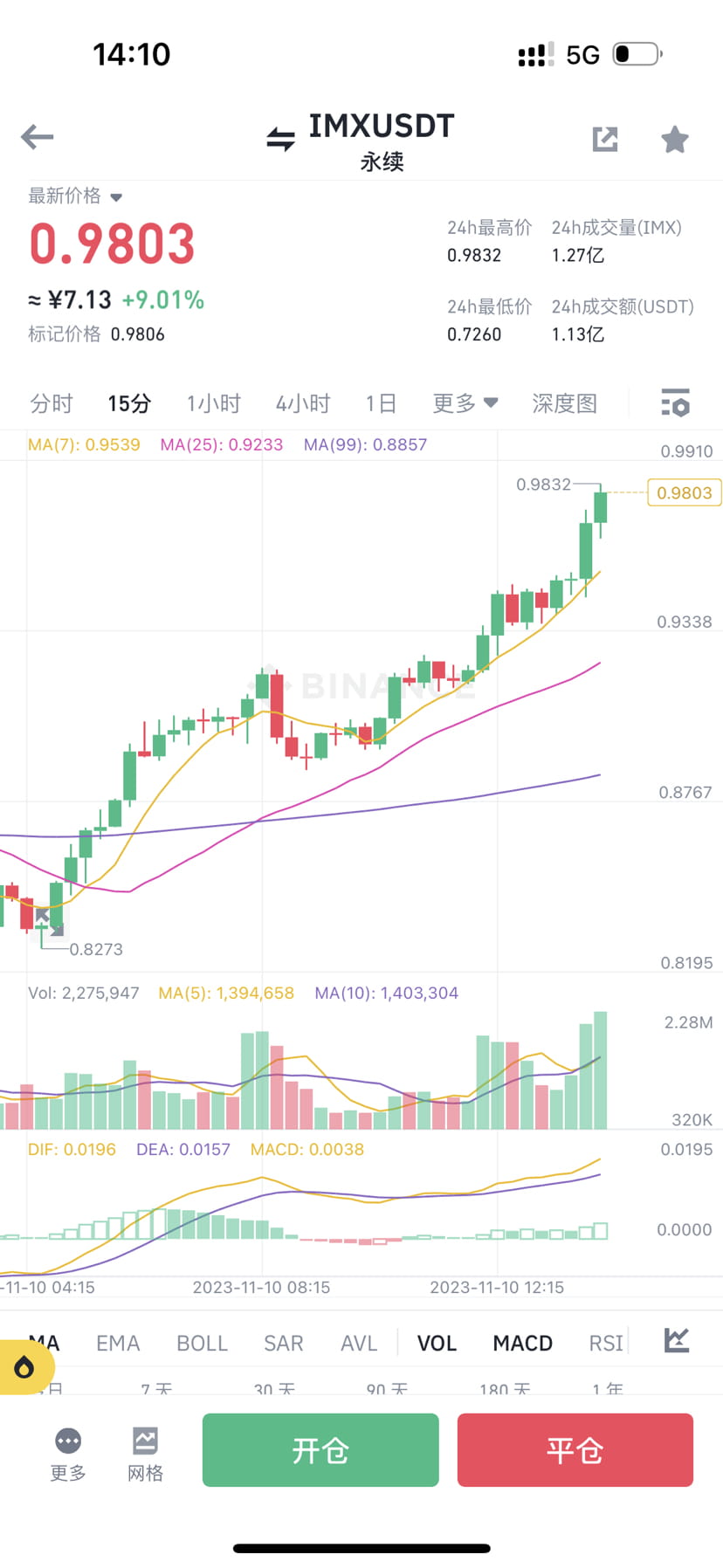The image size is (723, 1568).
Task: Expand the 更多 timeframe dropdown
Action: click(x=465, y=402)
